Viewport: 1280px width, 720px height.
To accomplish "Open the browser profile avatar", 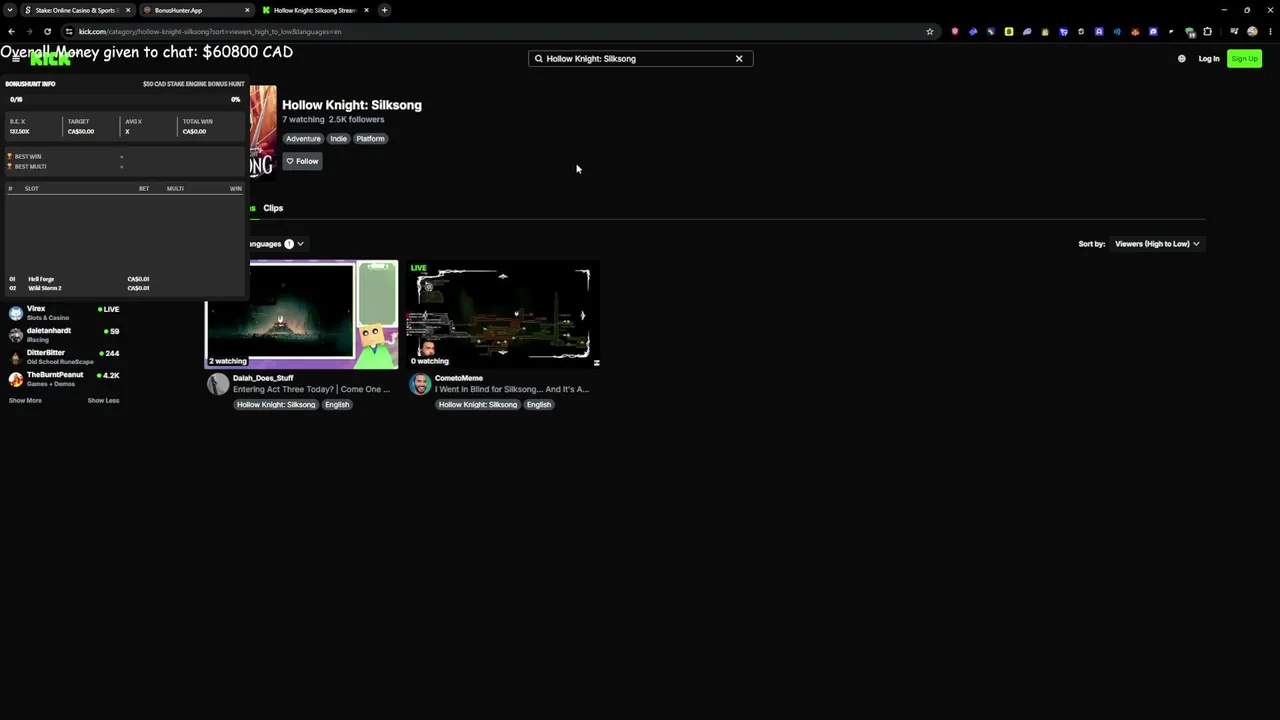I will pyautogui.click(x=1252, y=31).
